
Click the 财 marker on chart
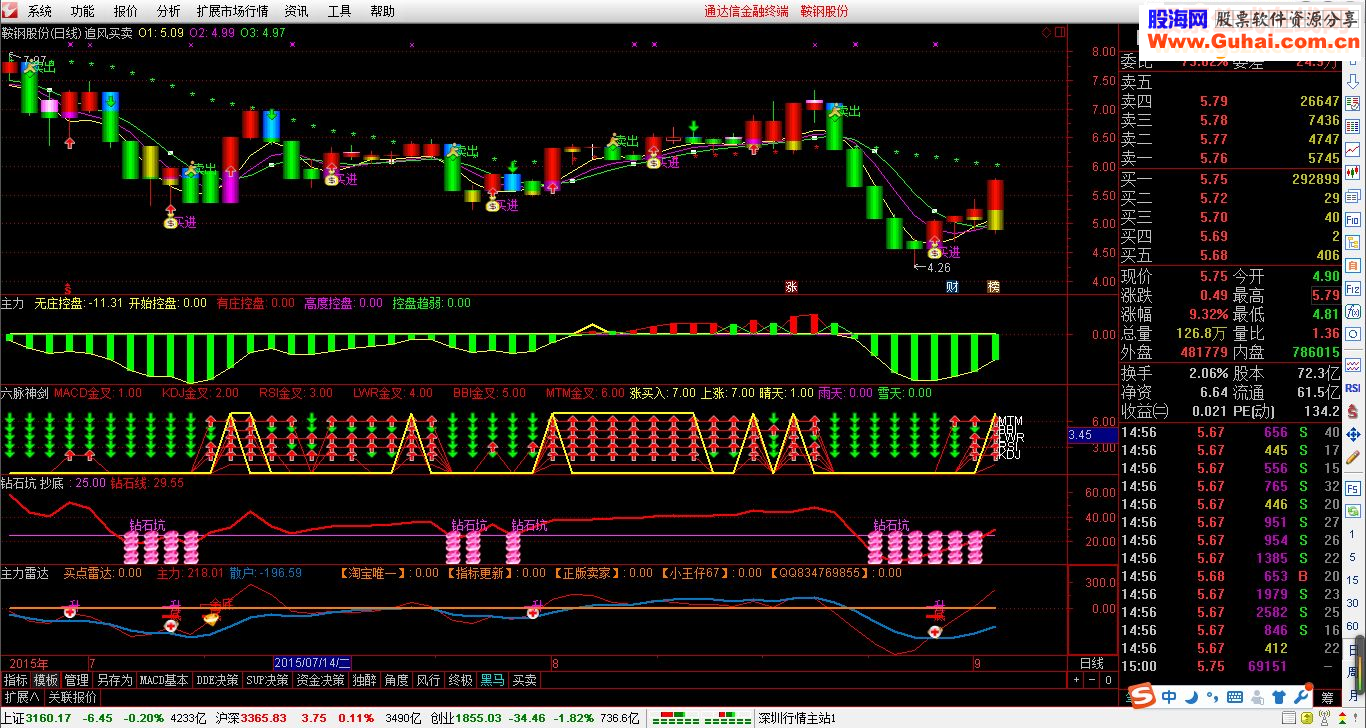pyautogui.click(x=953, y=286)
